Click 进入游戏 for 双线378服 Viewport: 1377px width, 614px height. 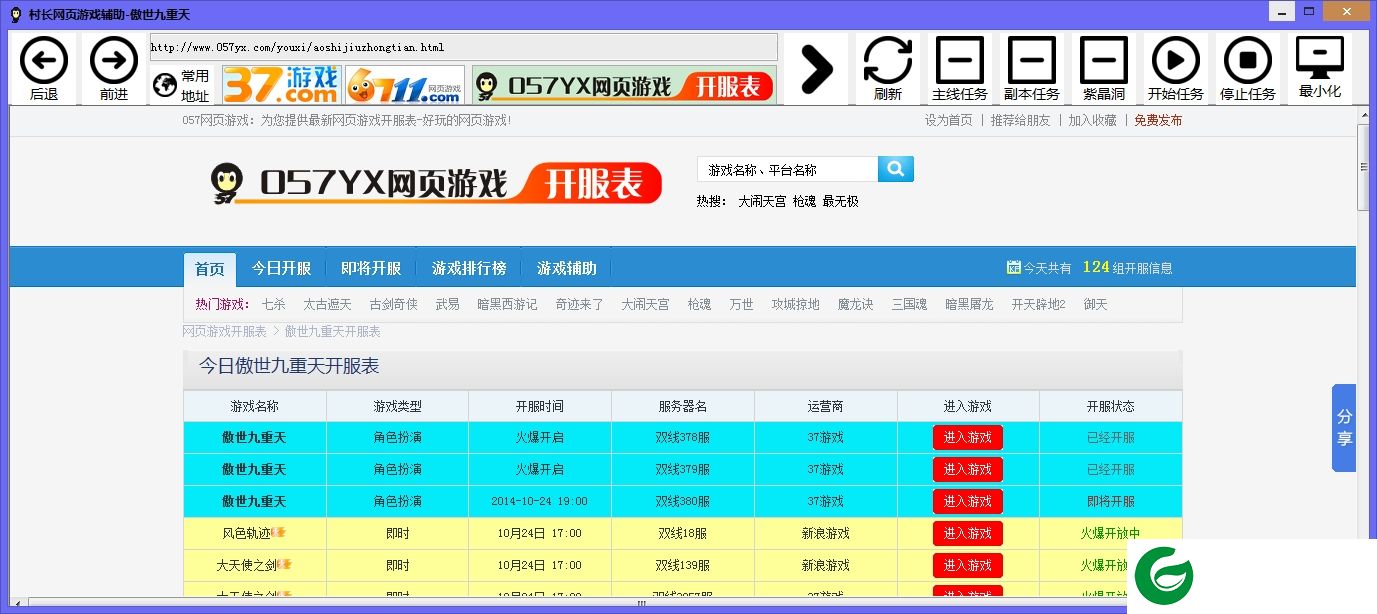pos(968,437)
